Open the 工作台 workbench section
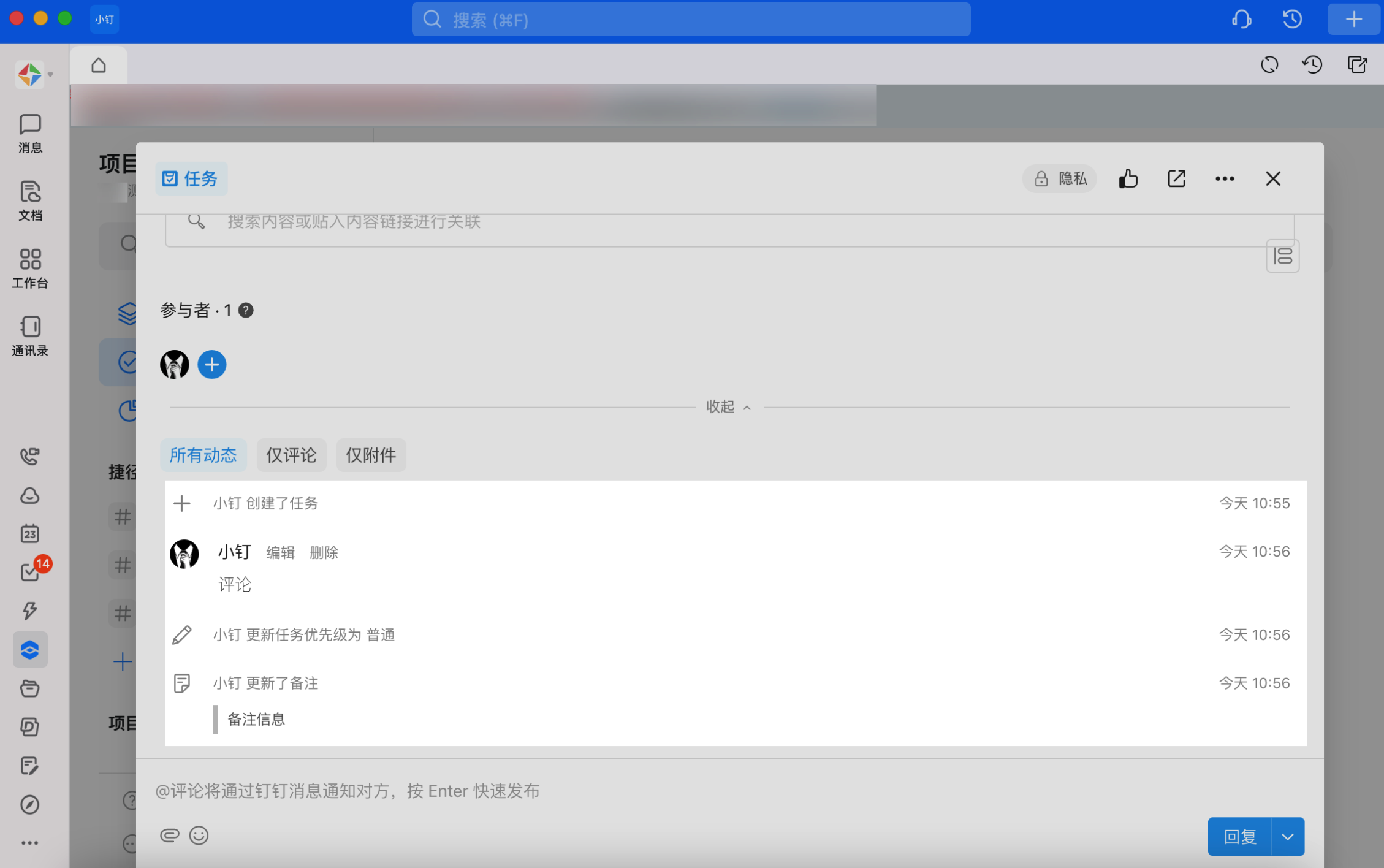The image size is (1384, 868). pyautogui.click(x=30, y=268)
